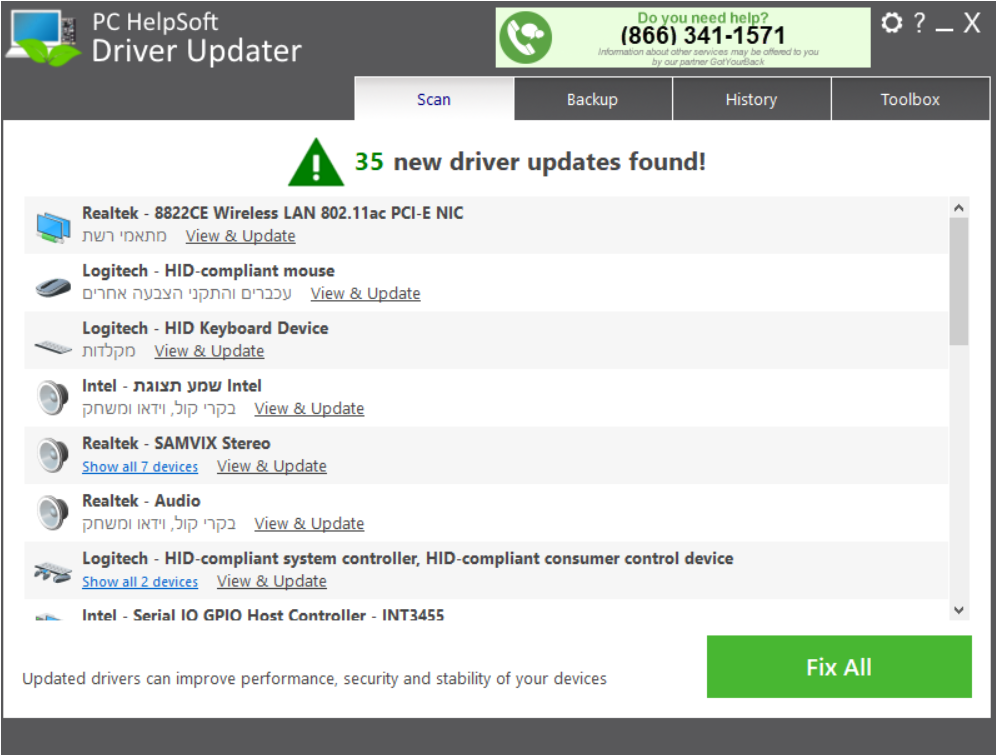Select the Logitech mouse device icon

(x=53, y=286)
